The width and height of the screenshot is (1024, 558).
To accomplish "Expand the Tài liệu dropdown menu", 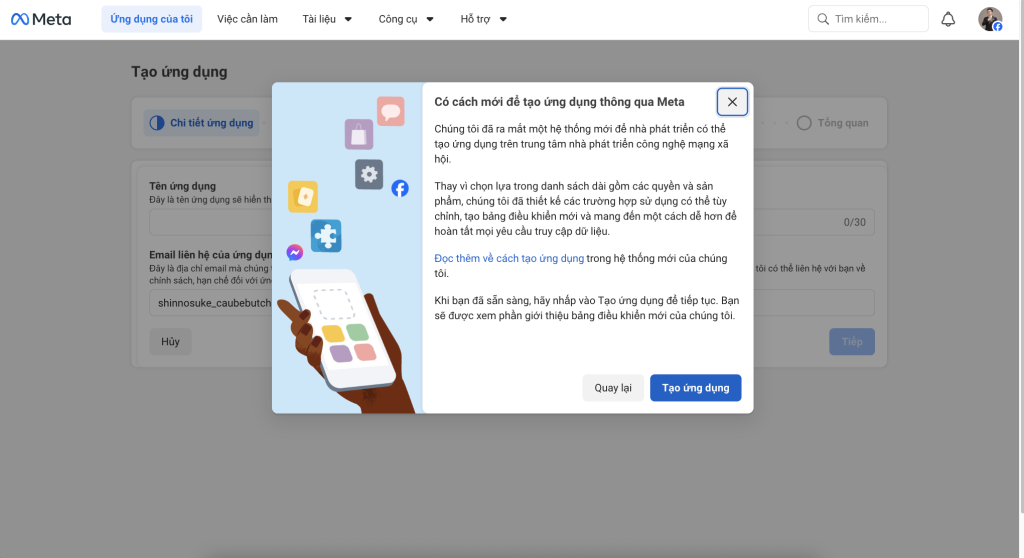I will click(326, 19).
